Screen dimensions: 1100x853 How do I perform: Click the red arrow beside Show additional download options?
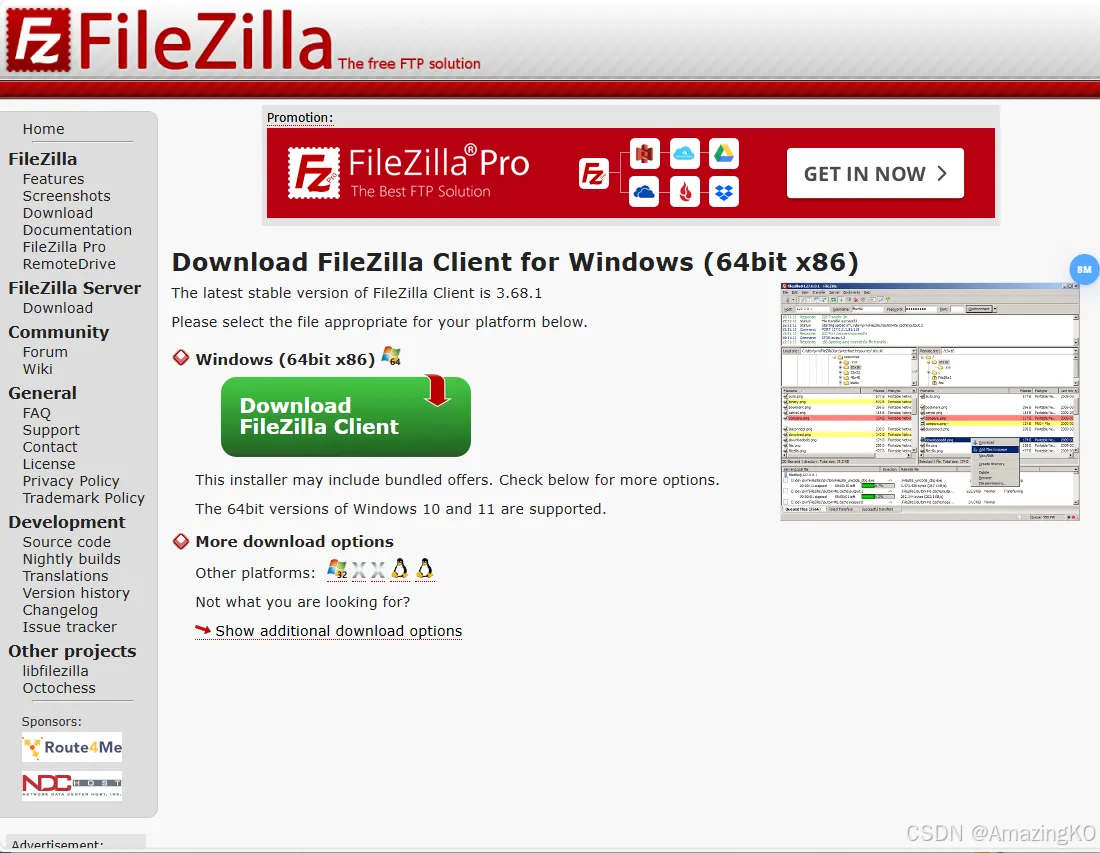click(203, 630)
